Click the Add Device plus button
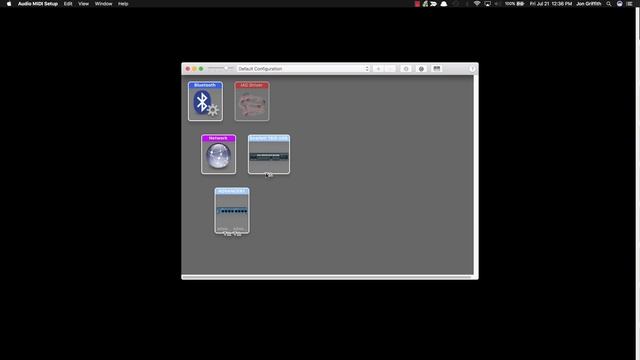The width and height of the screenshot is (640, 360). (x=378, y=69)
